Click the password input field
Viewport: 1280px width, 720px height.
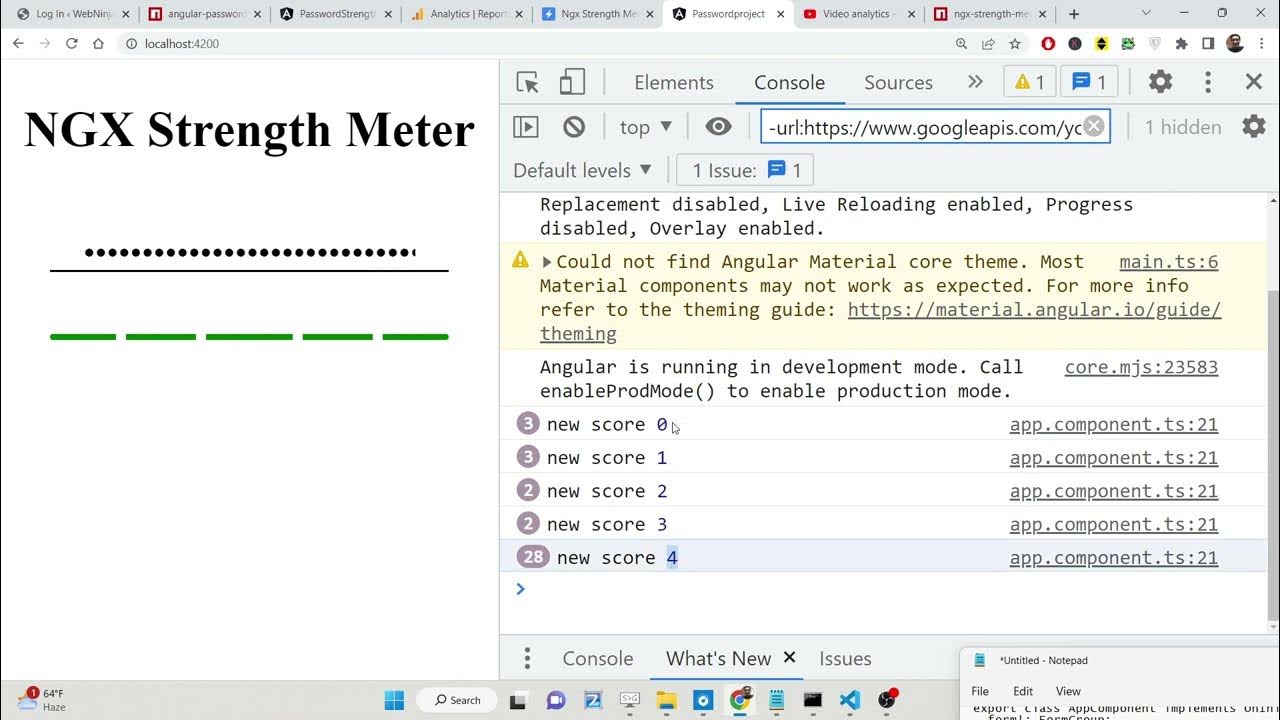click(x=249, y=253)
